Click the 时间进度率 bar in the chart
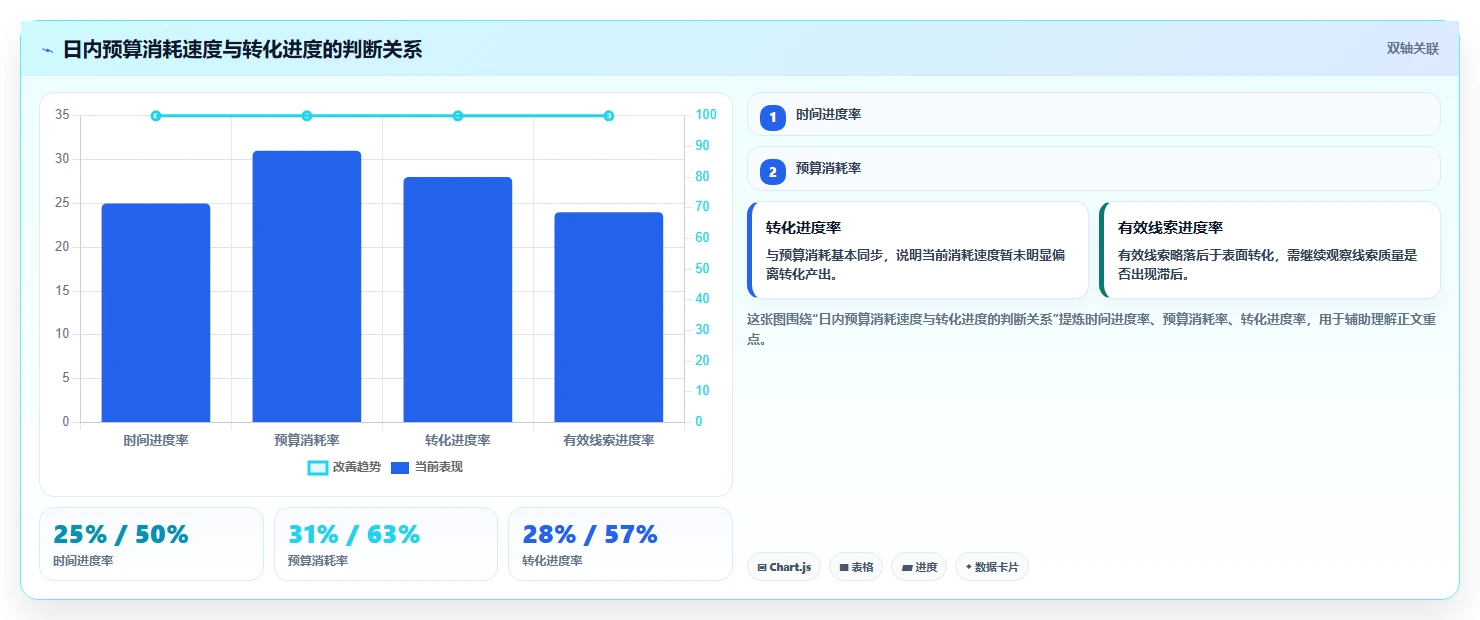 pos(156,313)
